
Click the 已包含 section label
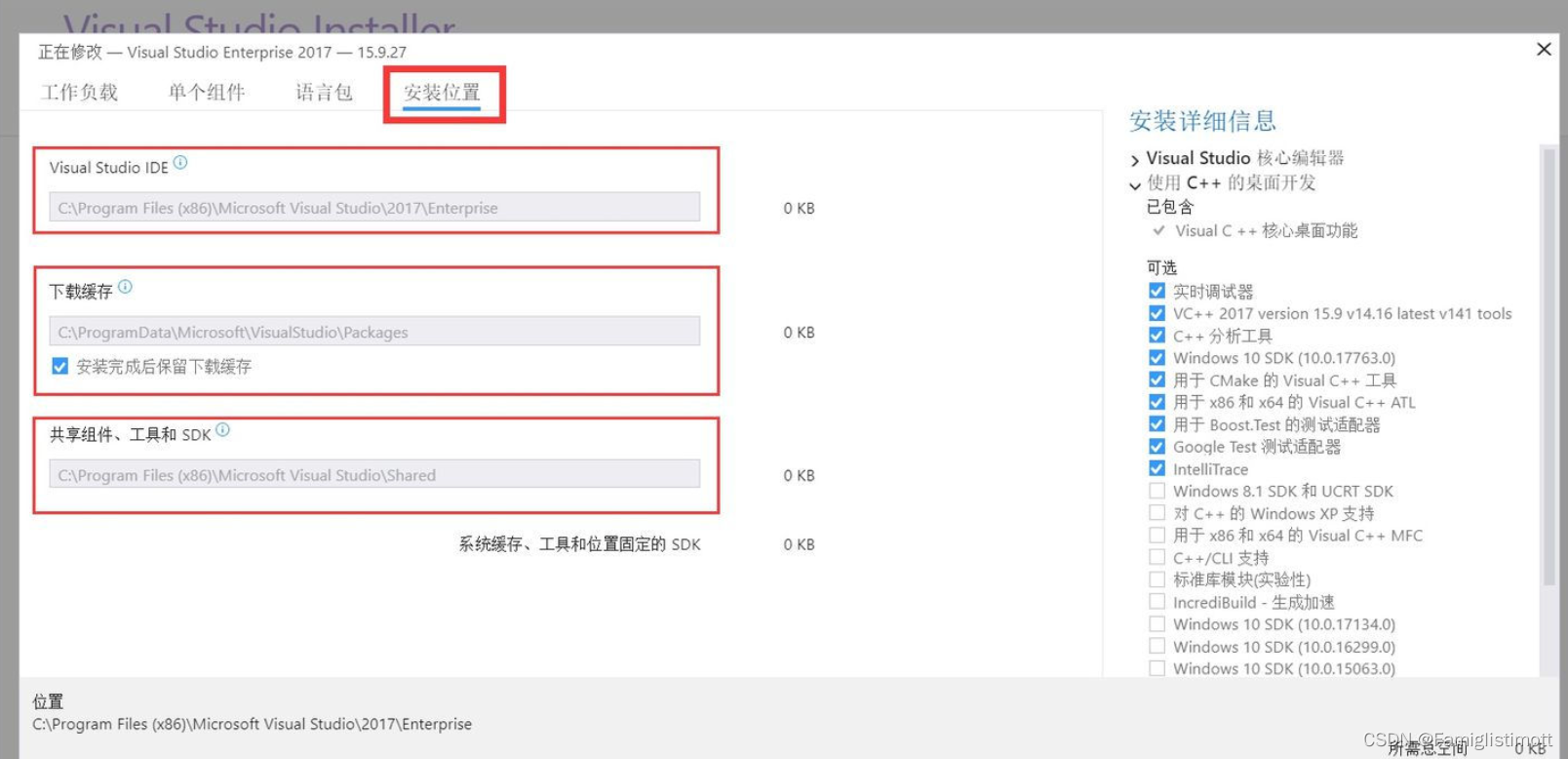[x=1169, y=207]
